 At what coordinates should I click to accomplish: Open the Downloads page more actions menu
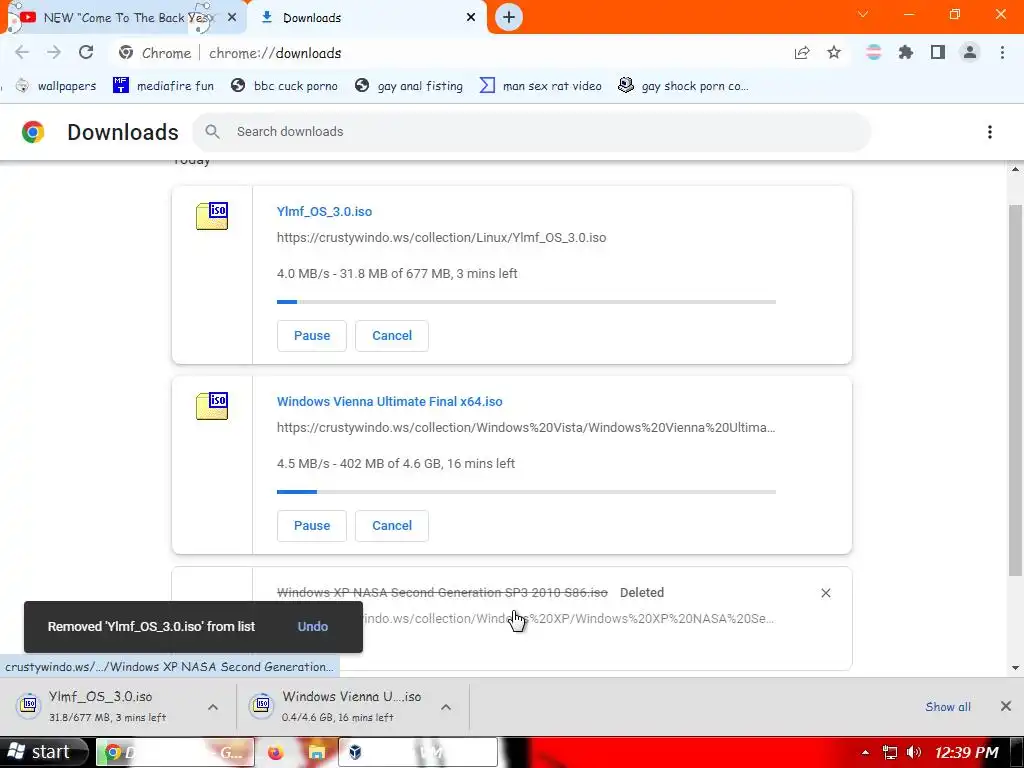pos(990,132)
